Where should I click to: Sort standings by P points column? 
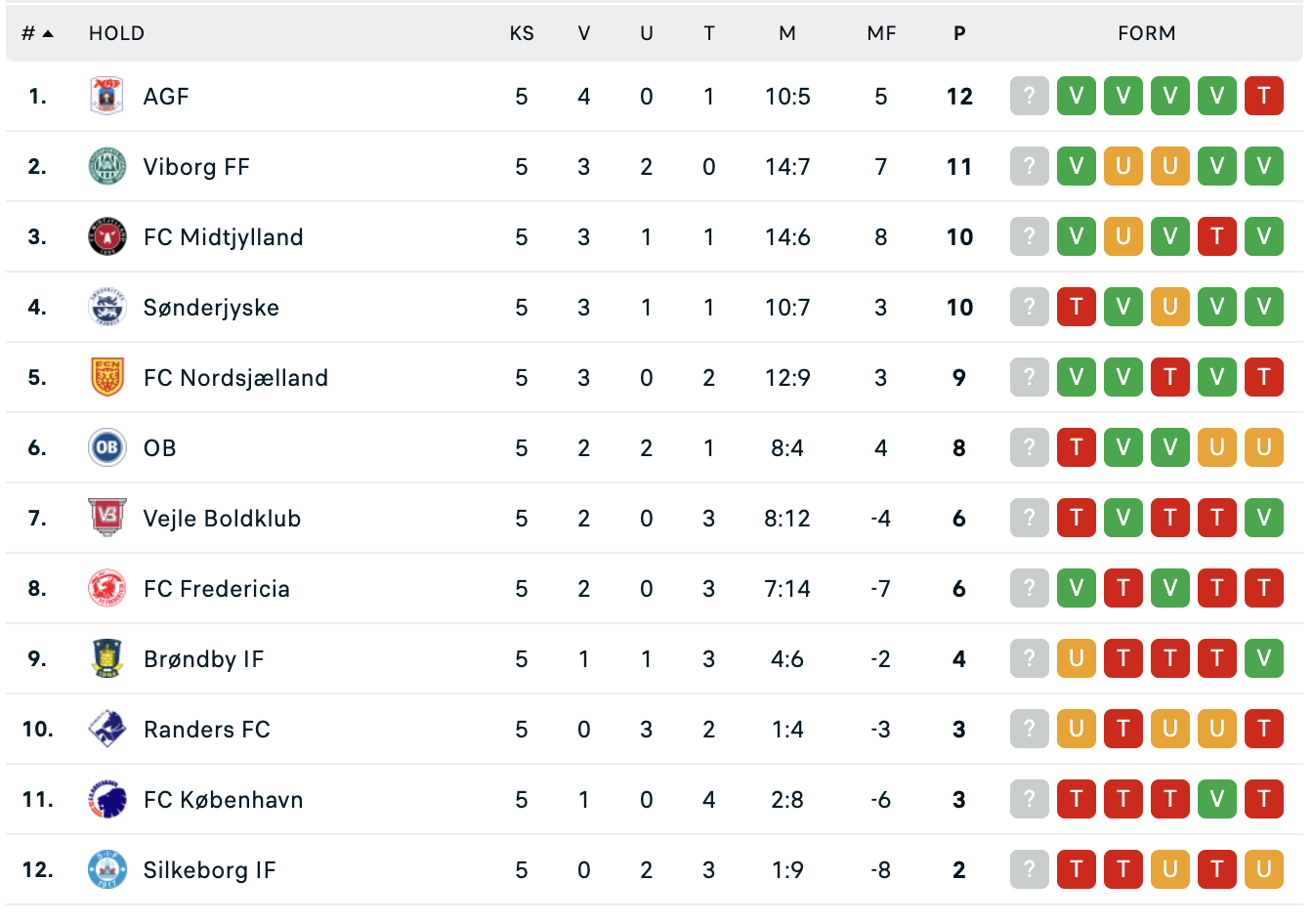pyautogui.click(x=959, y=33)
